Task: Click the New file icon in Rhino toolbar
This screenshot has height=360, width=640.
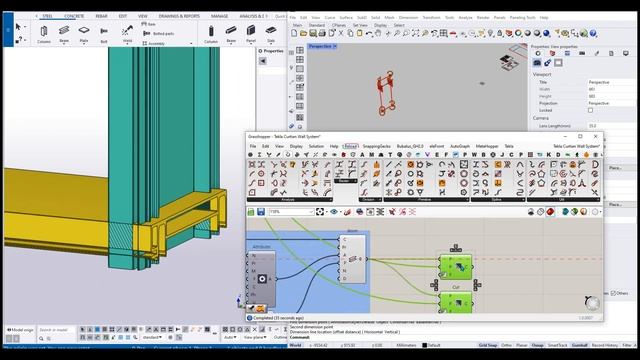Action: 294,33
